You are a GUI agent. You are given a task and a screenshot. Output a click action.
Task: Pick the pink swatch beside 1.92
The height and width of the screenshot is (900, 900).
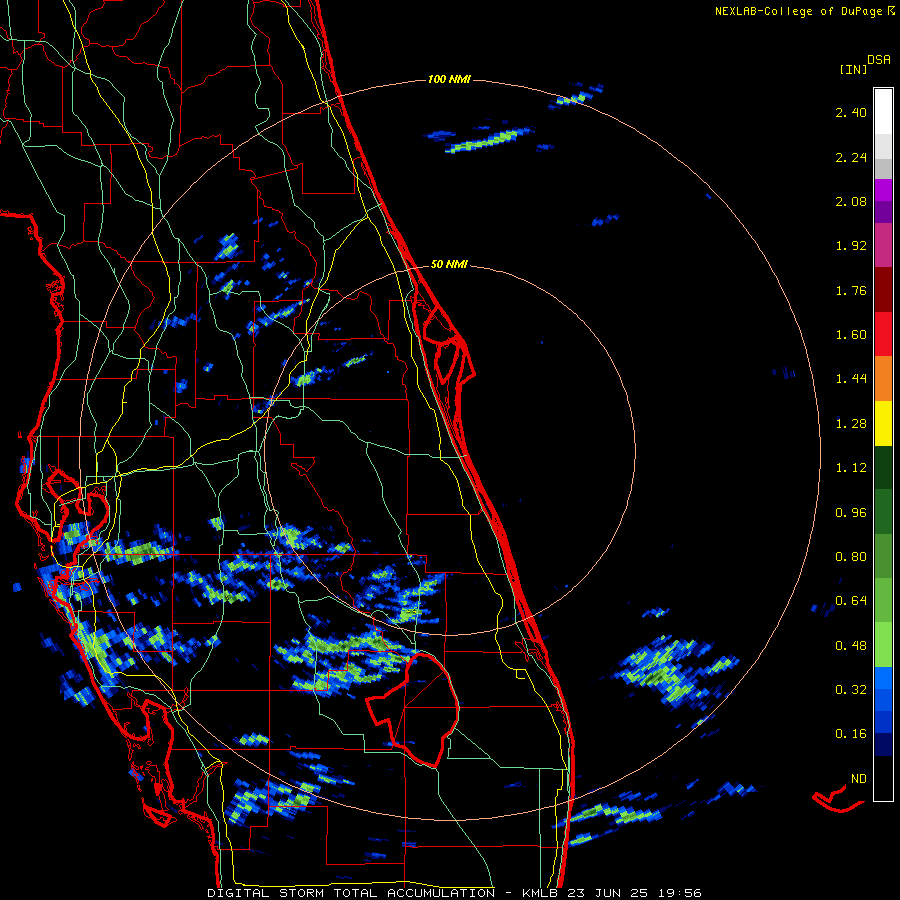883,245
